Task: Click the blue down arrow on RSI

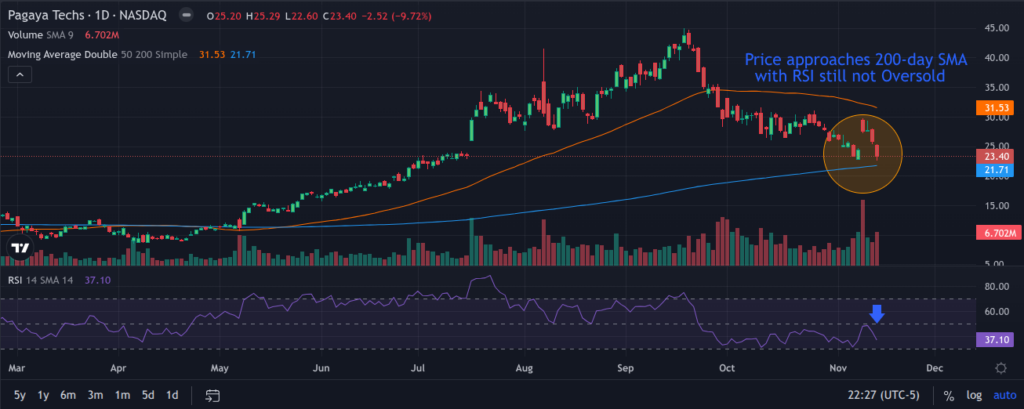Action: click(x=876, y=314)
